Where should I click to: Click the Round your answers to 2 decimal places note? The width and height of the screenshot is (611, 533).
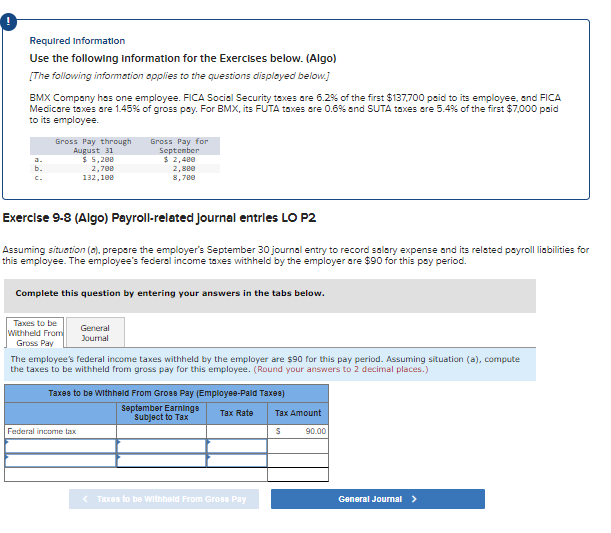click(x=341, y=369)
